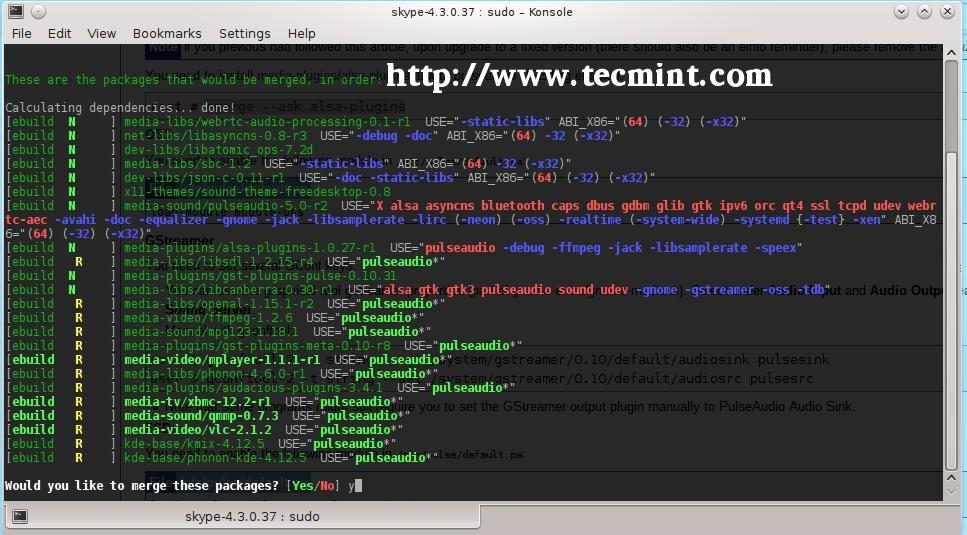Click the media-plugins/gst-plugins-pulse-0.10.31 package text
Screen dimensions: 967x535
[x=260, y=276]
